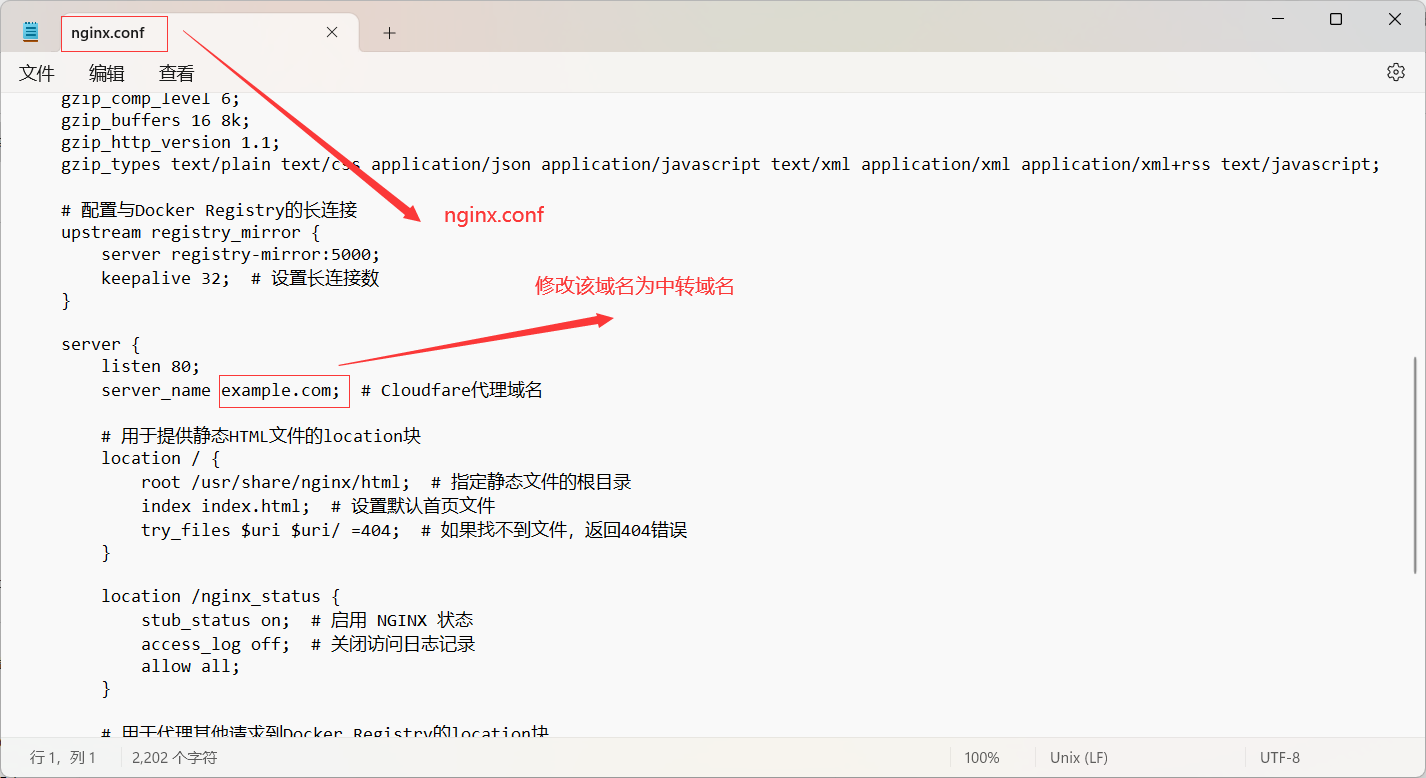Screen dimensions: 1426x778
Task: Click the comment '# 用于提供静态HTML文件的location块'
Action: [261, 436]
